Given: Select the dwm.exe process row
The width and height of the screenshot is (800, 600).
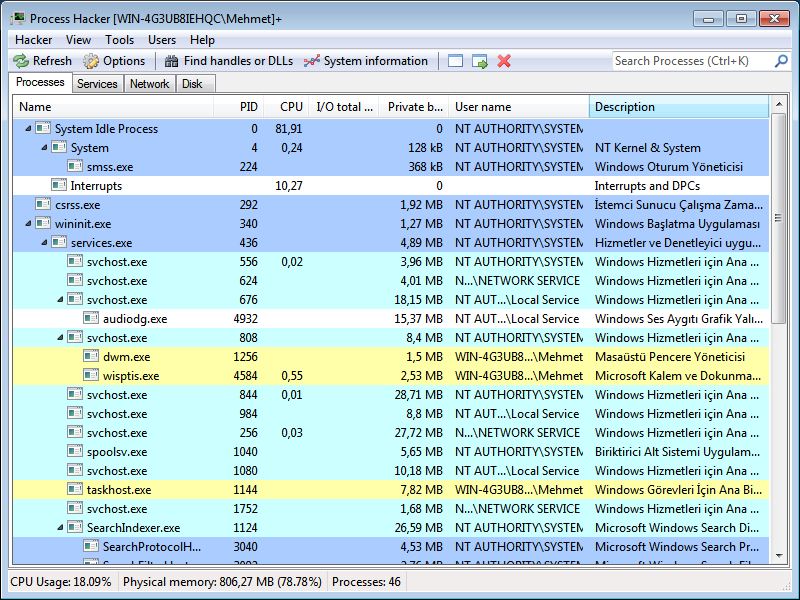Looking at the screenshot, I should pyautogui.click(x=391, y=357).
